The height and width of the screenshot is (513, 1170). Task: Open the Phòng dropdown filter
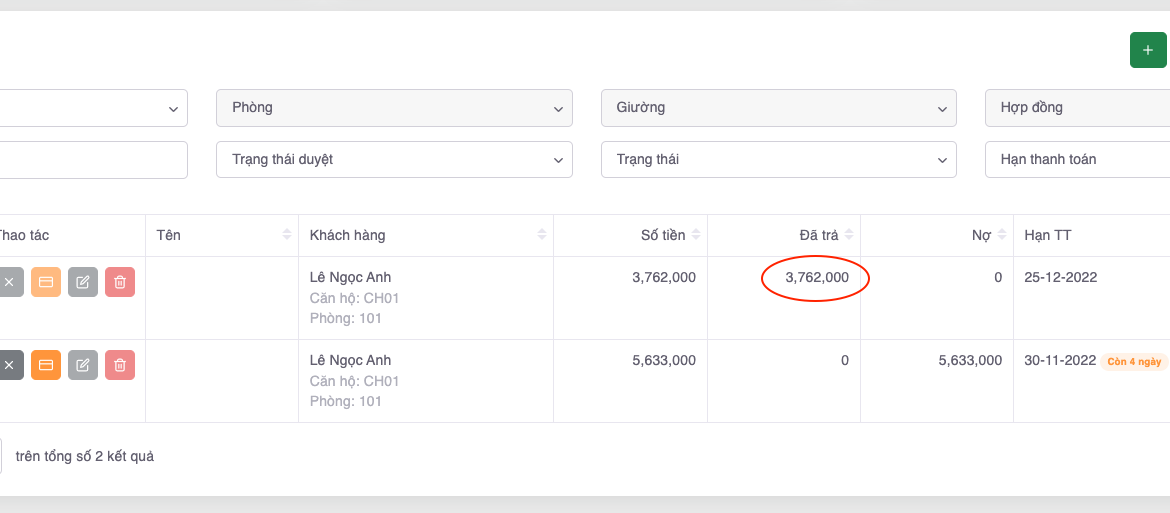(x=394, y=108)
